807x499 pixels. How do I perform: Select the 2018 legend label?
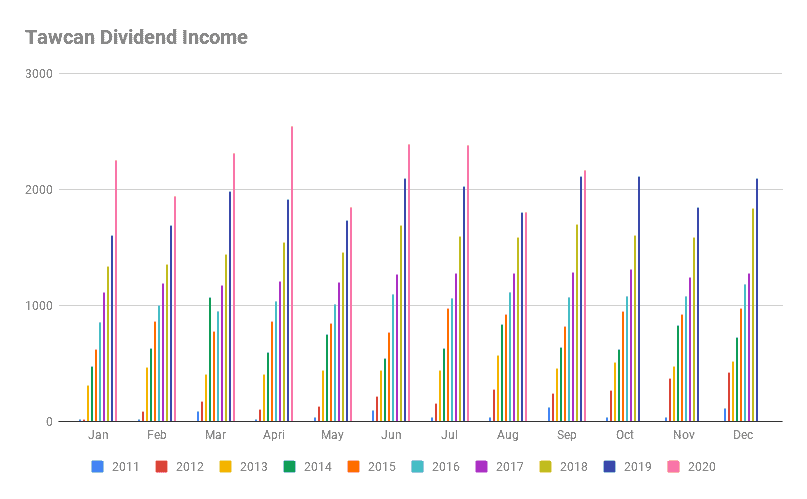573,467
